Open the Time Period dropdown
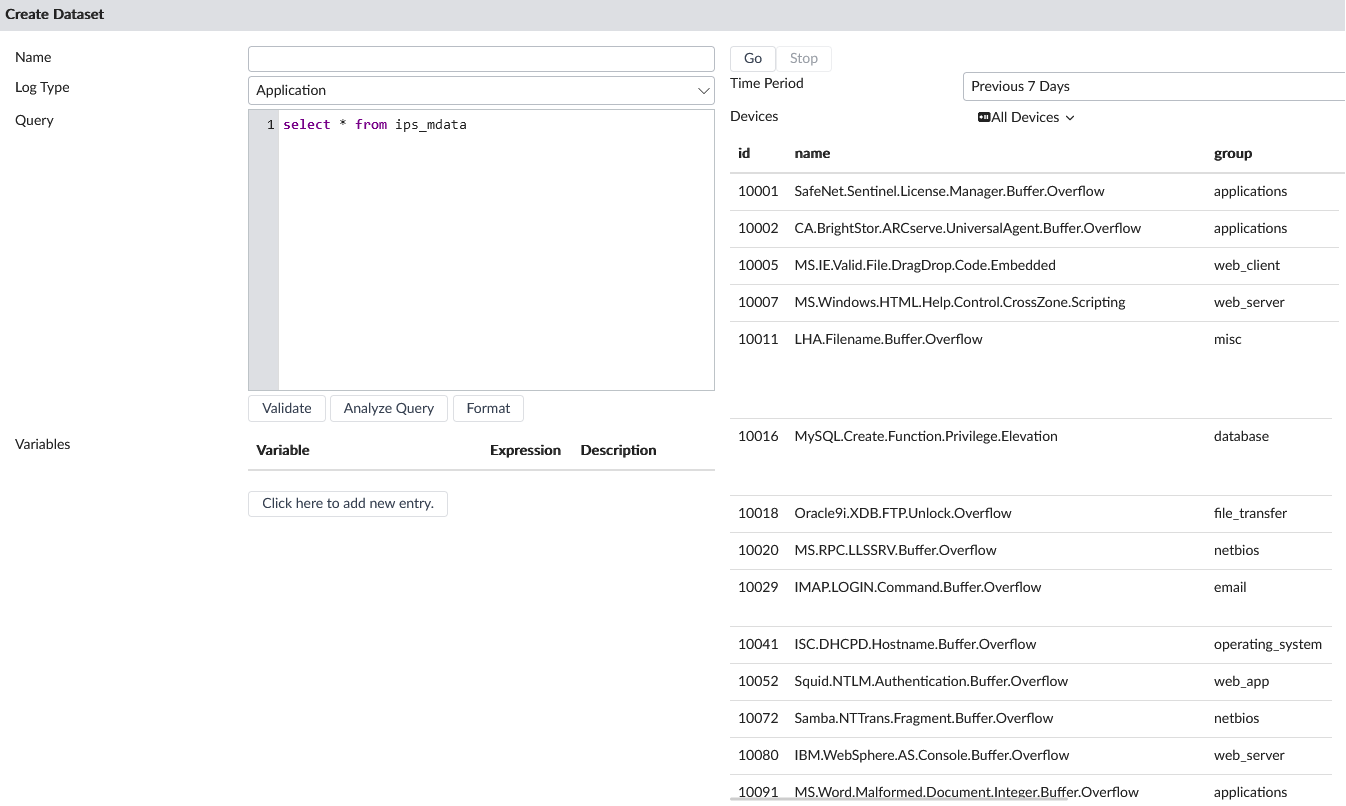The width and height of the screenshot is (1346, 806). [1150, 86]
